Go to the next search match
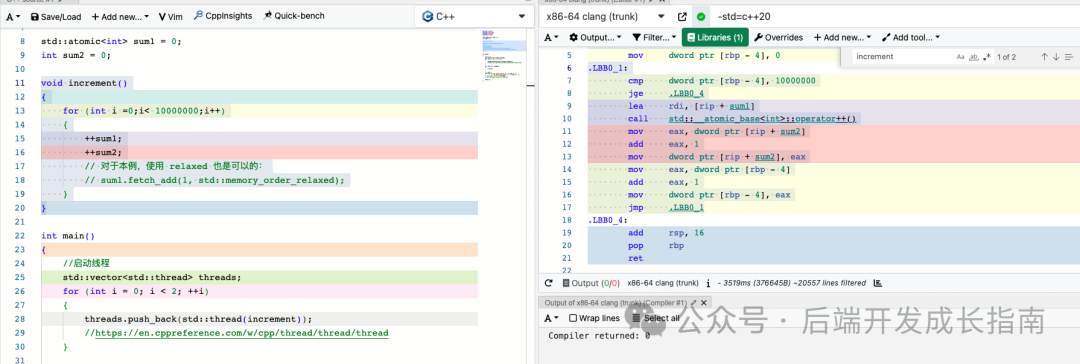 pyautogui.click(x=1056, y=57)
